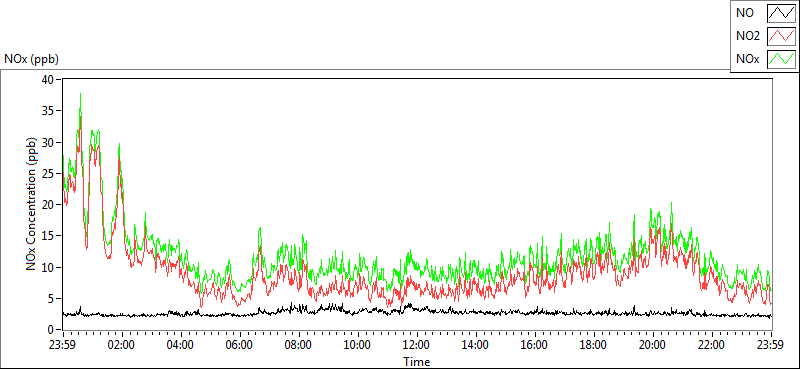Click the y-axis maximum value 40

coord(49,79)
